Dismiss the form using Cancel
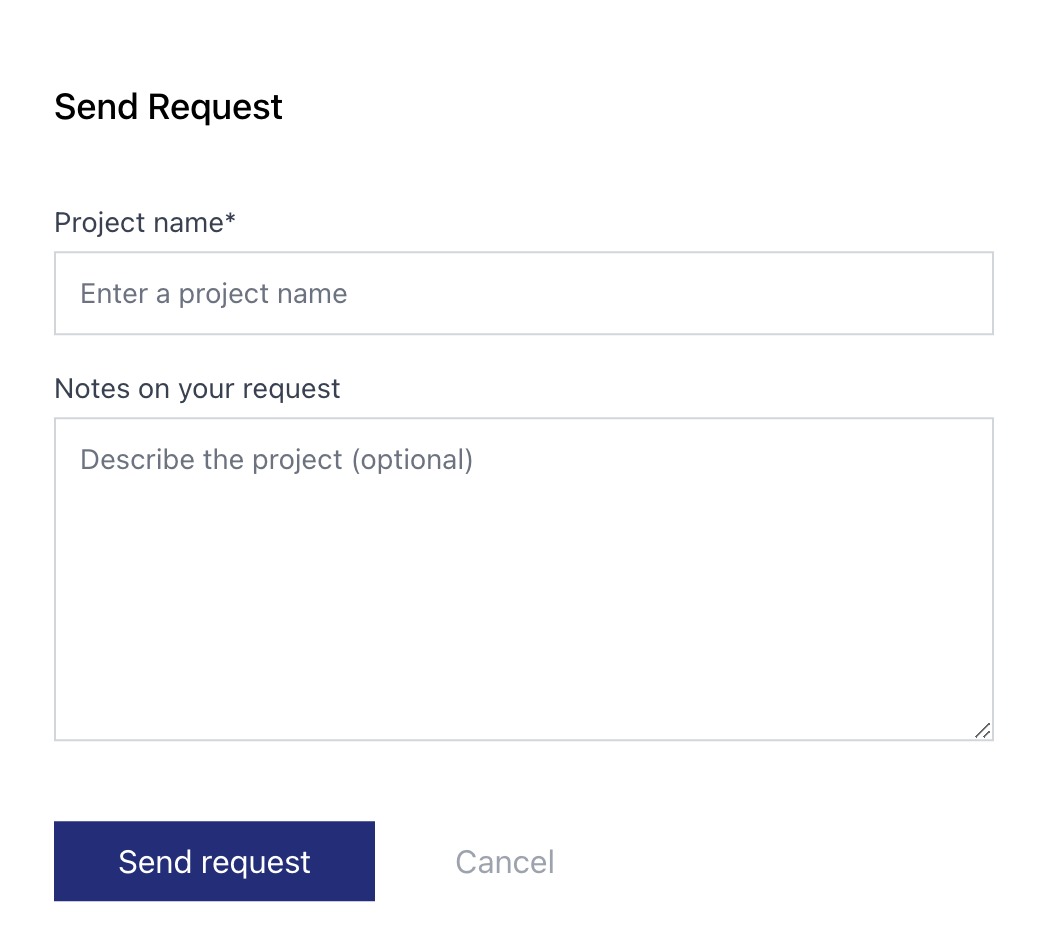1042x940 pixels. (504, 862)
